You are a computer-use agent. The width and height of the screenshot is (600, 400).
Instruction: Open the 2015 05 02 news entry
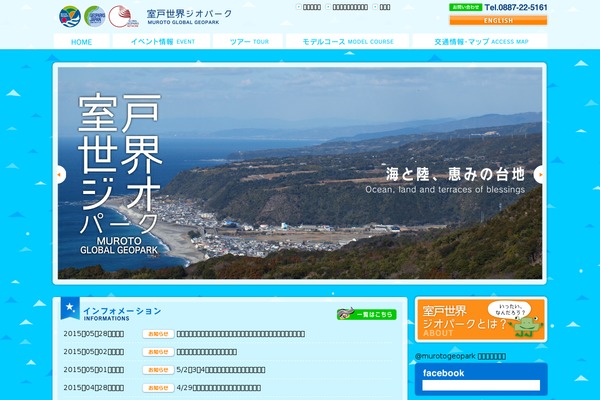(207, 352)
